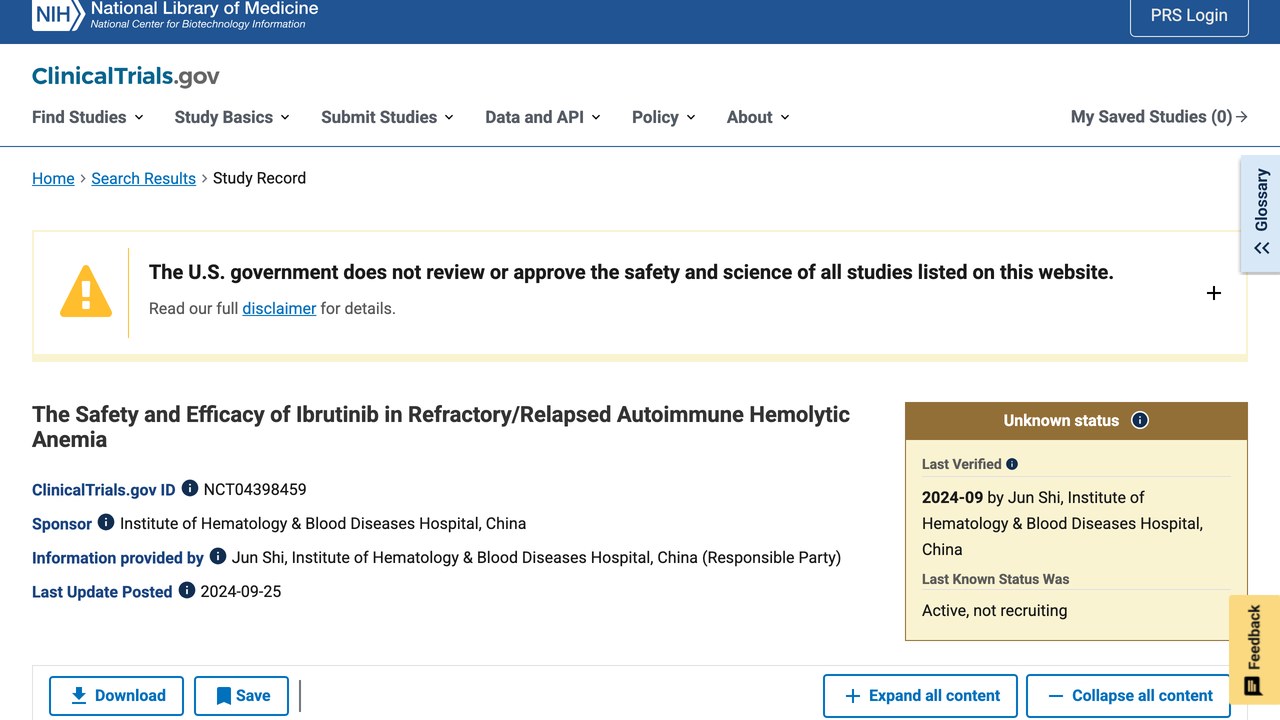Click the Last Update Posted date 2024-09-25
The width and height of the screenshot is (1280, 720).
coord(241,591)
